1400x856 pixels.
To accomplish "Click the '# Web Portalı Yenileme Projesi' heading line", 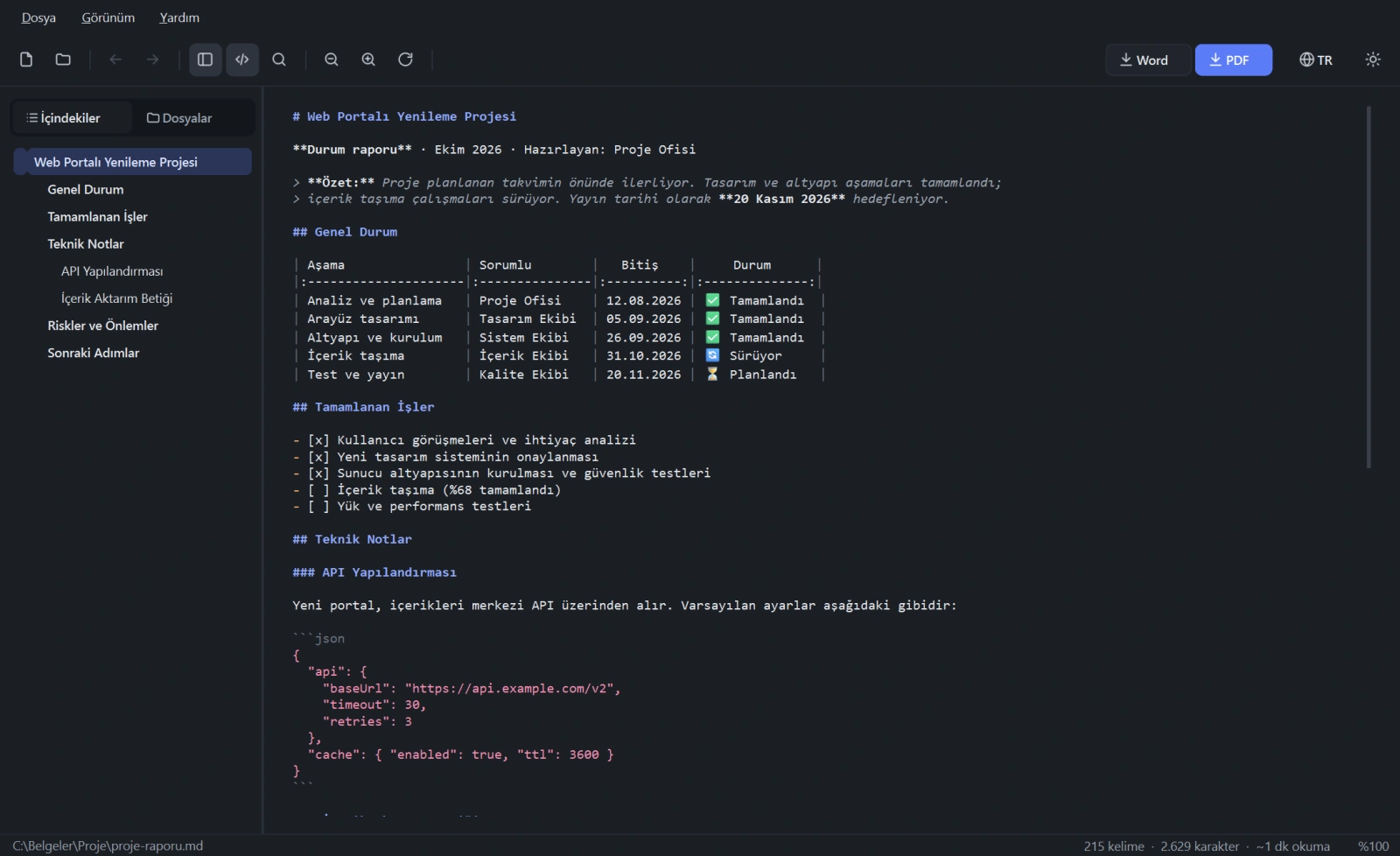I will tap(404, 116).
